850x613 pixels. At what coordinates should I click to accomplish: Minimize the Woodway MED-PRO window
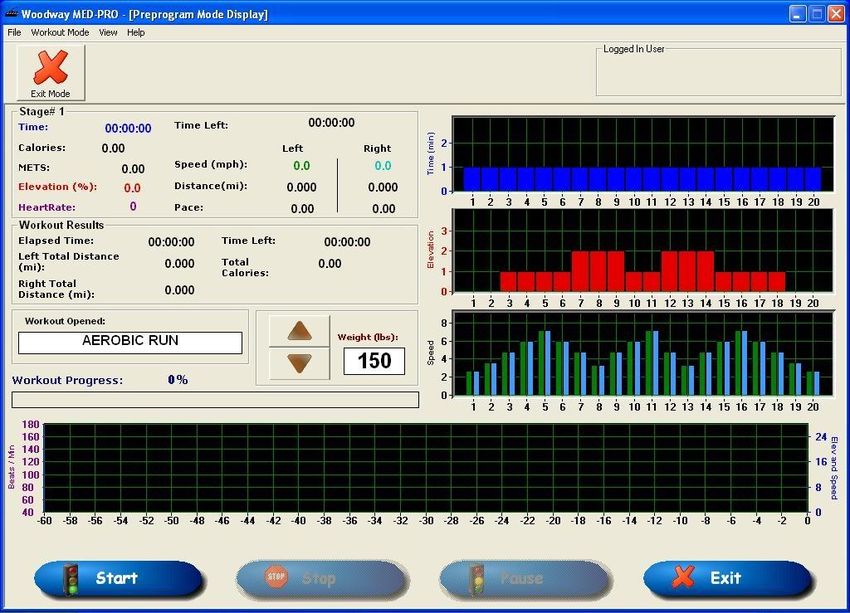[797, 14]
